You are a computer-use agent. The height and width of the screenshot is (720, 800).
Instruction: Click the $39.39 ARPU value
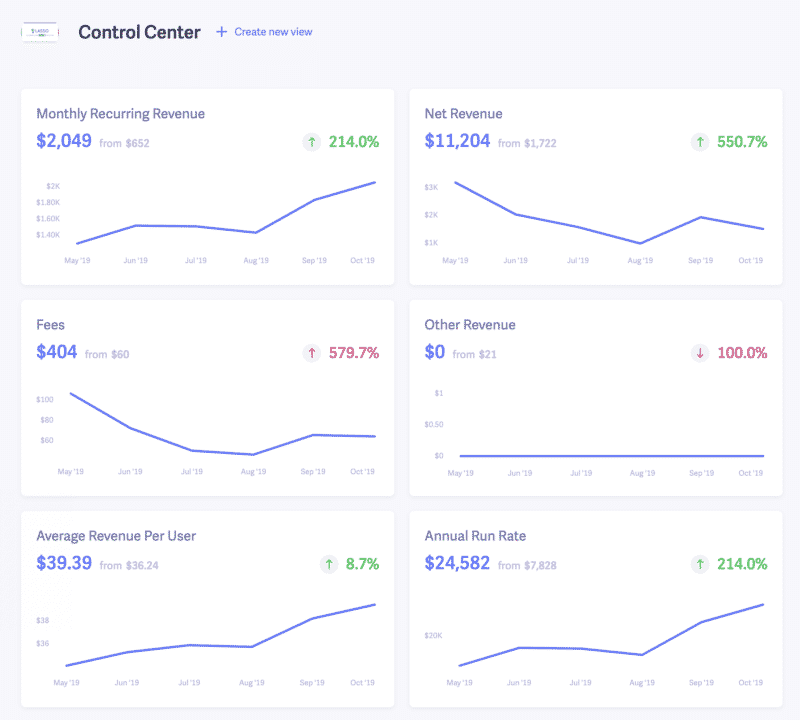(64, 563)
